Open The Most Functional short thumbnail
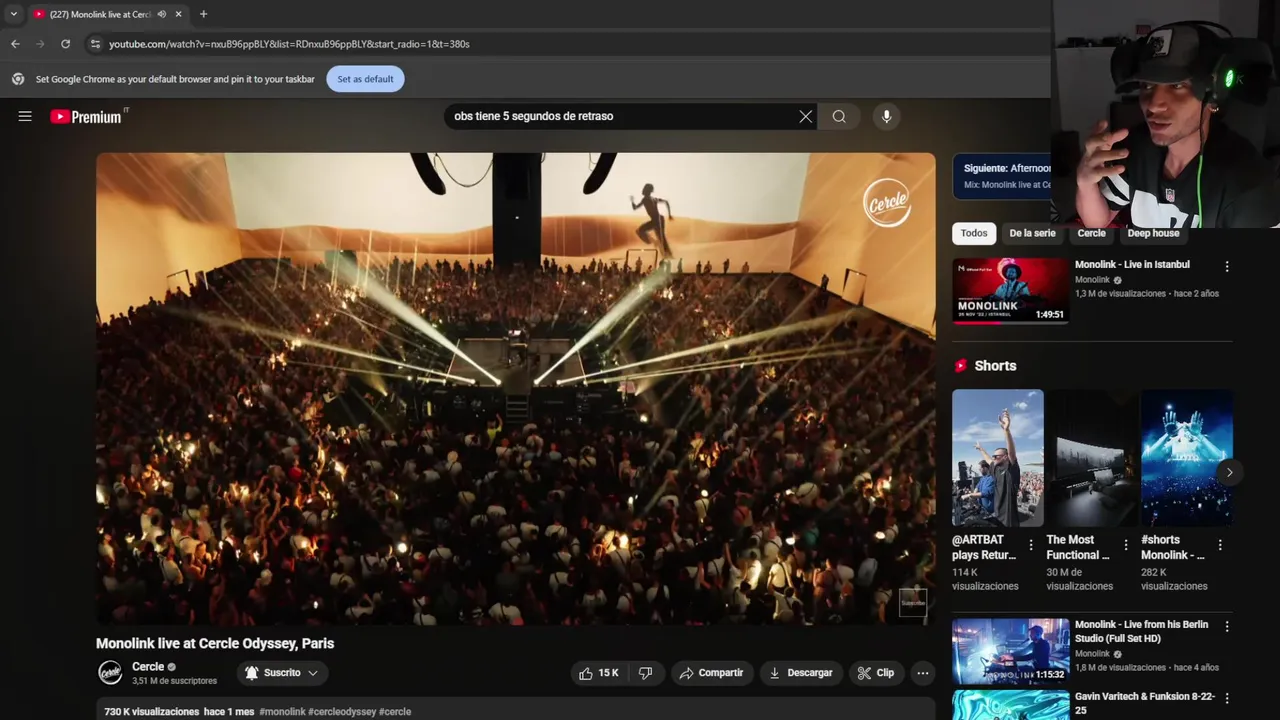This screenshot has height=720, width=1280. click(x=1092, y=458)
